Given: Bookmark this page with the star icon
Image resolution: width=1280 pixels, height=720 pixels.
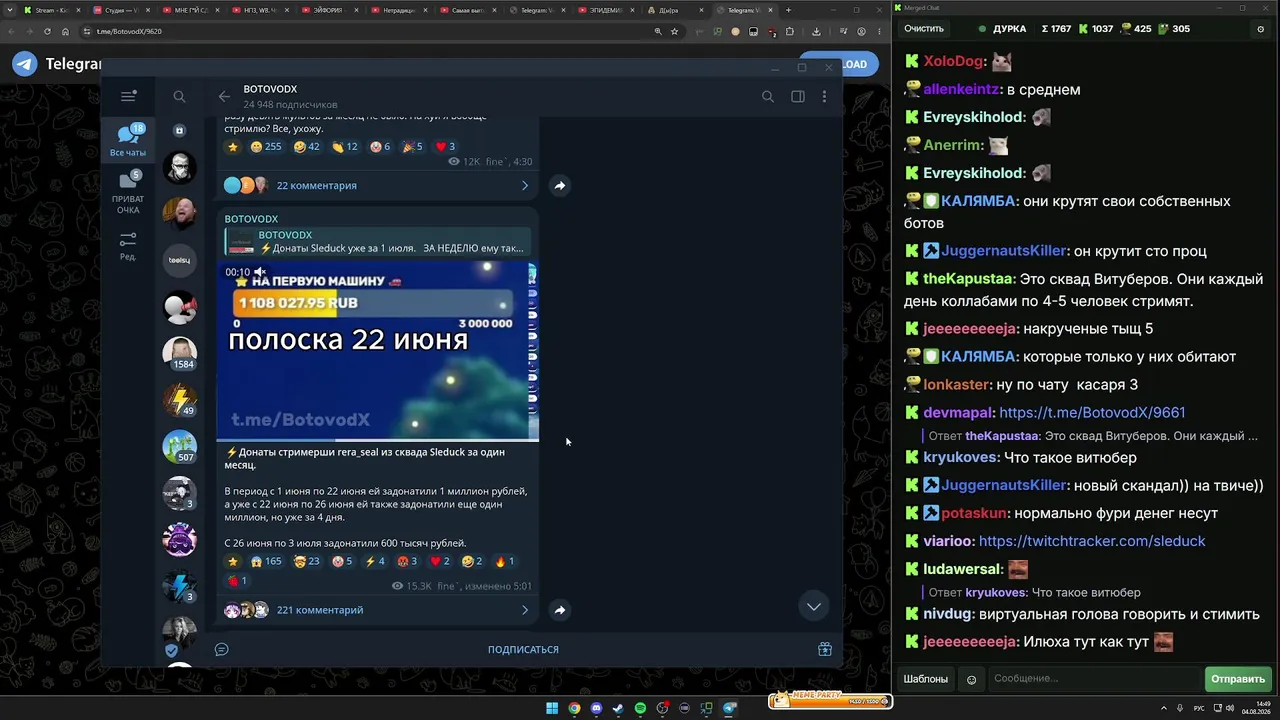Looking at the screenshot, I should [675, 31].
